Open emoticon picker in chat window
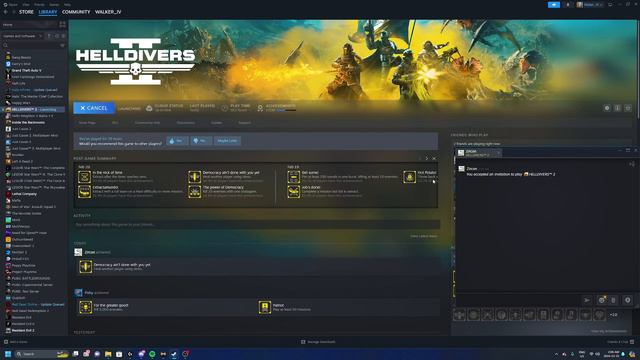The width and height of the screenshot is (640, 360). pyautogui.click(x=602, y=300)
